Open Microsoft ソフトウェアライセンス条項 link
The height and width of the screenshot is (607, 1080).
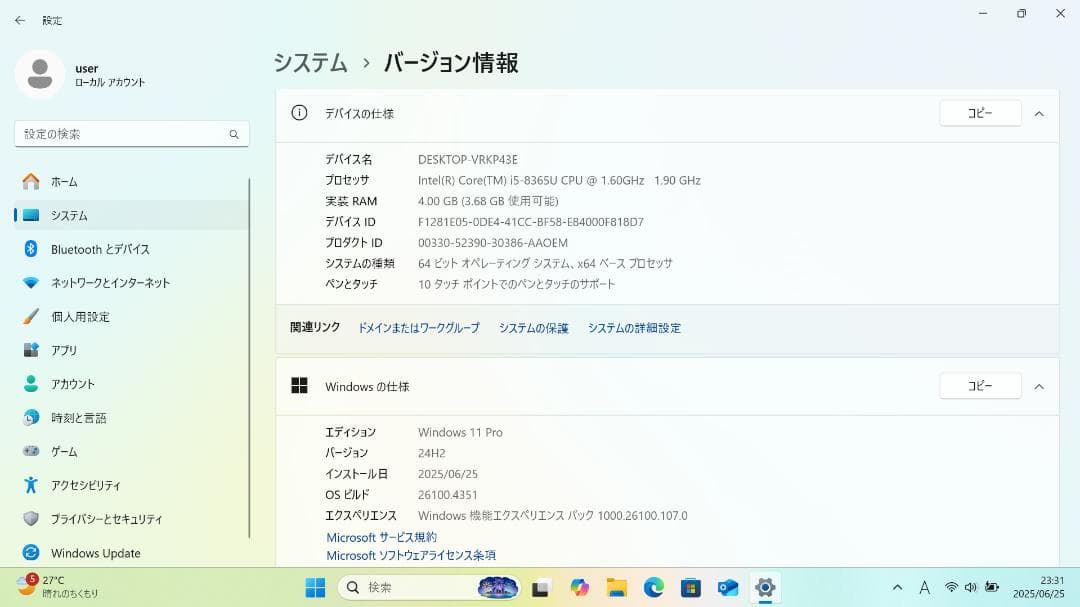(x=411, y=555)
